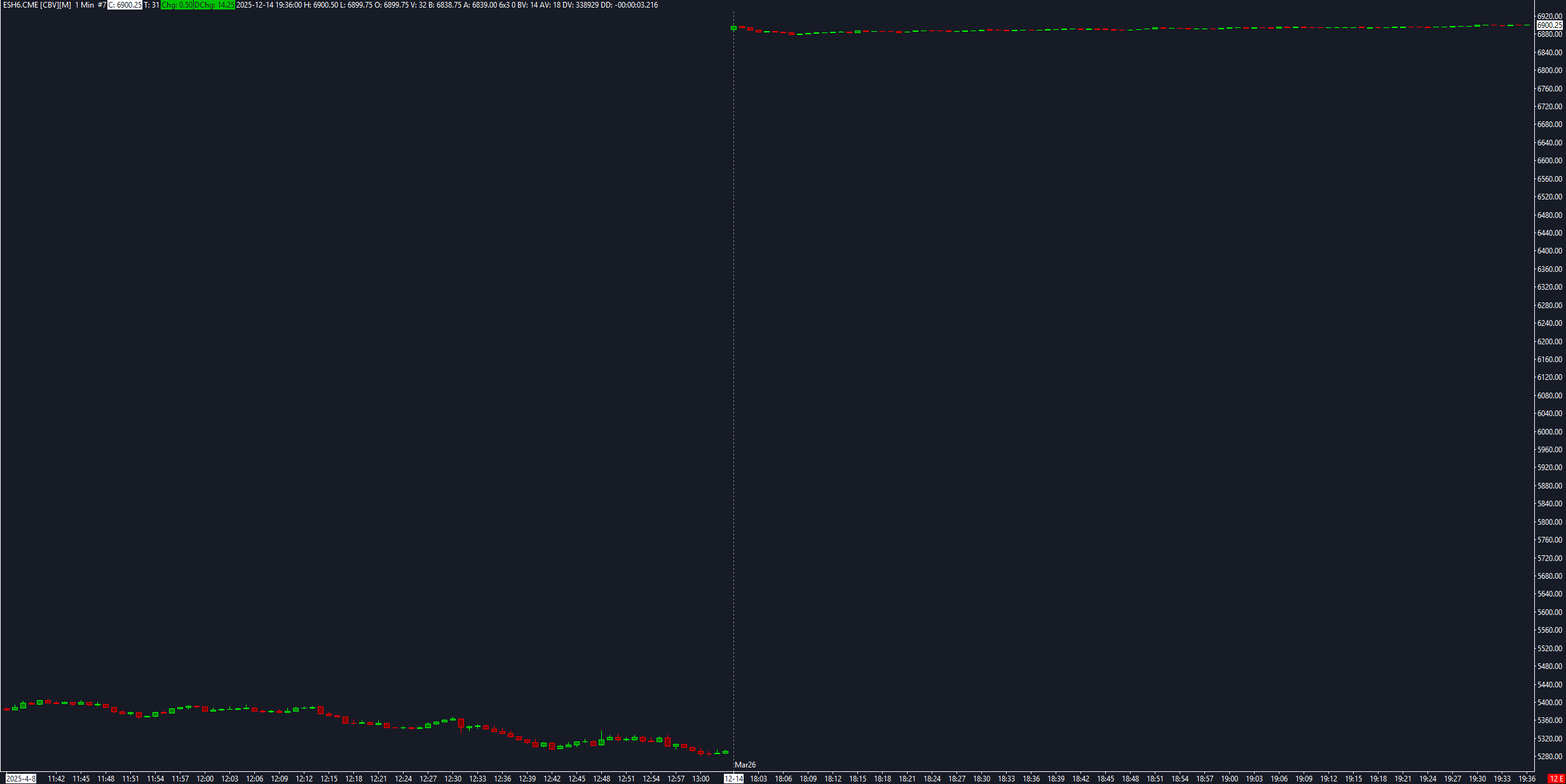This screenshot has width=1566, height=784.
Task: Click the 1 Min timeframe label
Action: tap(85, 5)
